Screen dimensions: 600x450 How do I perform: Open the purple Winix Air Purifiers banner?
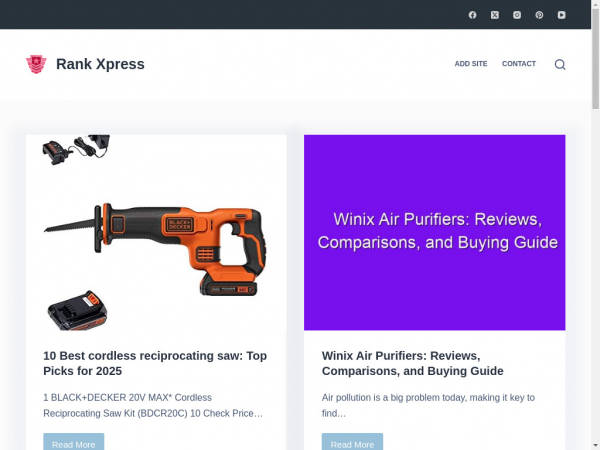coord(434,232)
